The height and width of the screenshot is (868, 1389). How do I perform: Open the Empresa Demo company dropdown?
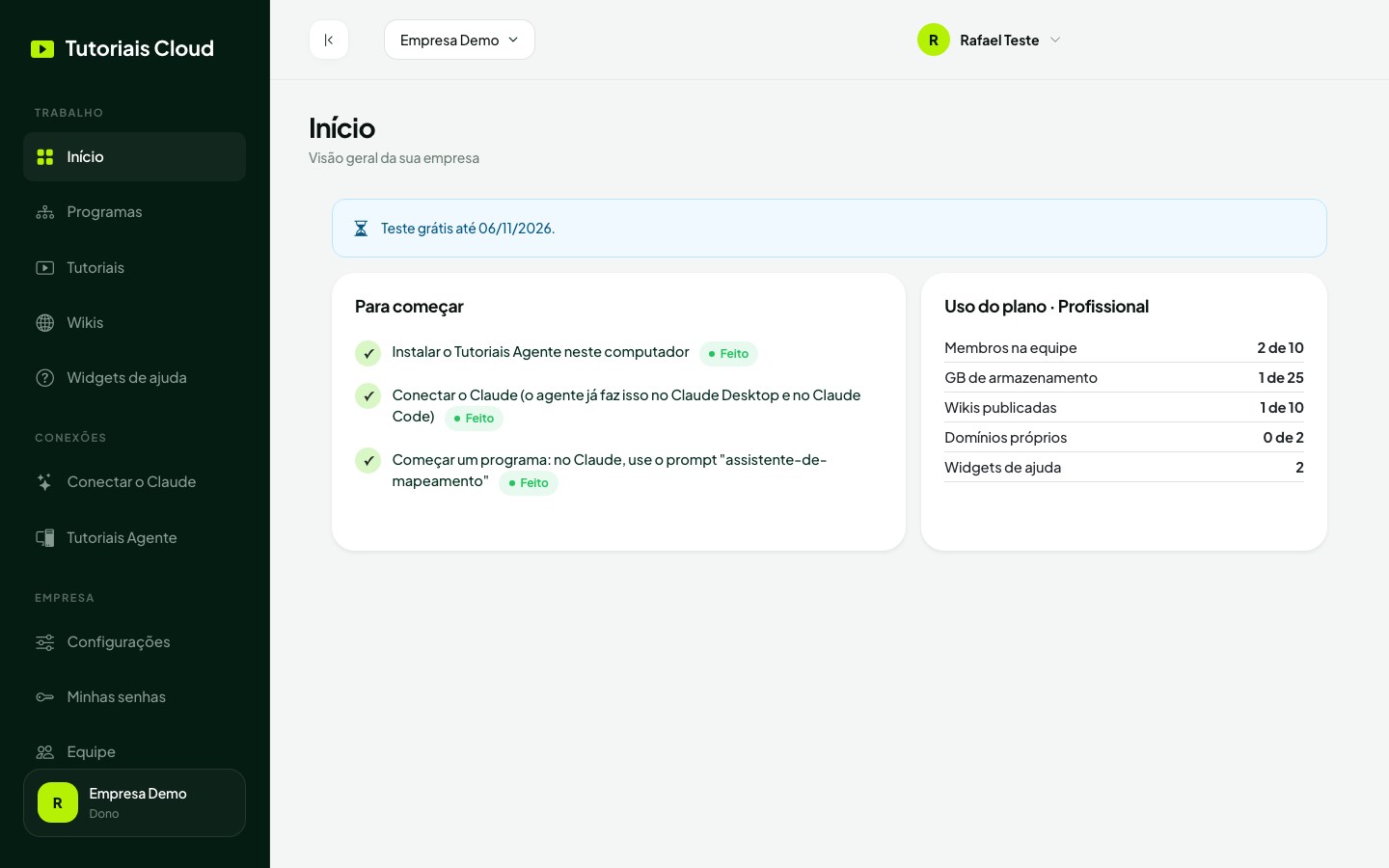tap(459, 40)
